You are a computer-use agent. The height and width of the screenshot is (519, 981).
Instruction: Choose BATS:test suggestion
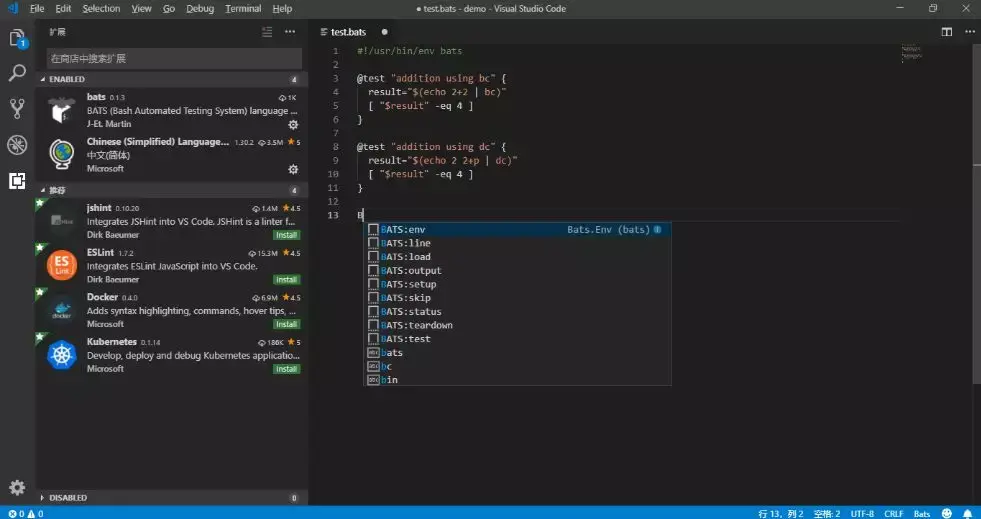(517, 339)
